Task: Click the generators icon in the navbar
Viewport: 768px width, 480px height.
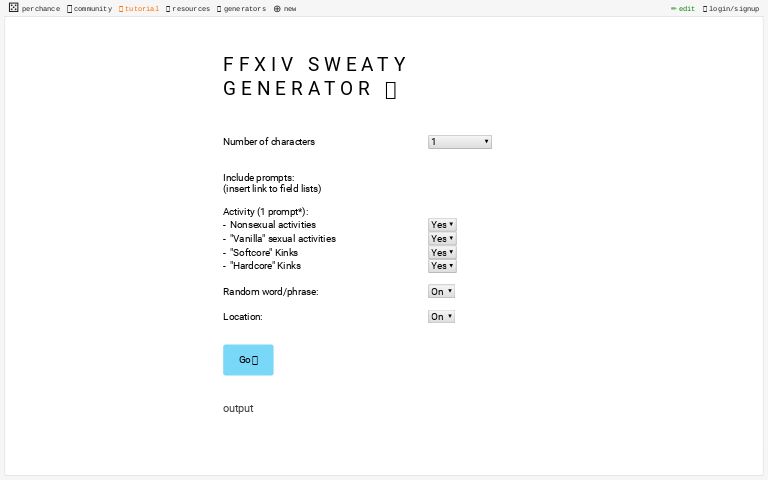Action: pyautogui.click(x=219, y=9)
